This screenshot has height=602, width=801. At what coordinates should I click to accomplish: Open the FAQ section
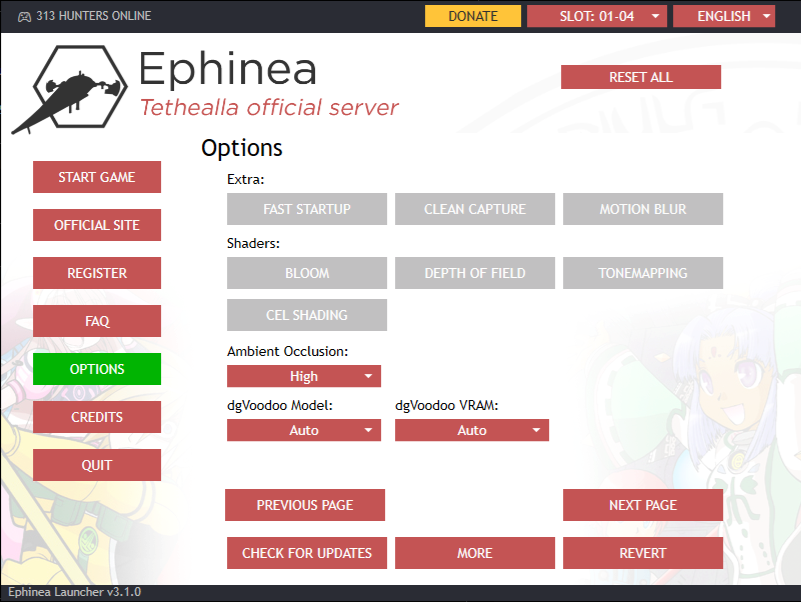(97, 321)
